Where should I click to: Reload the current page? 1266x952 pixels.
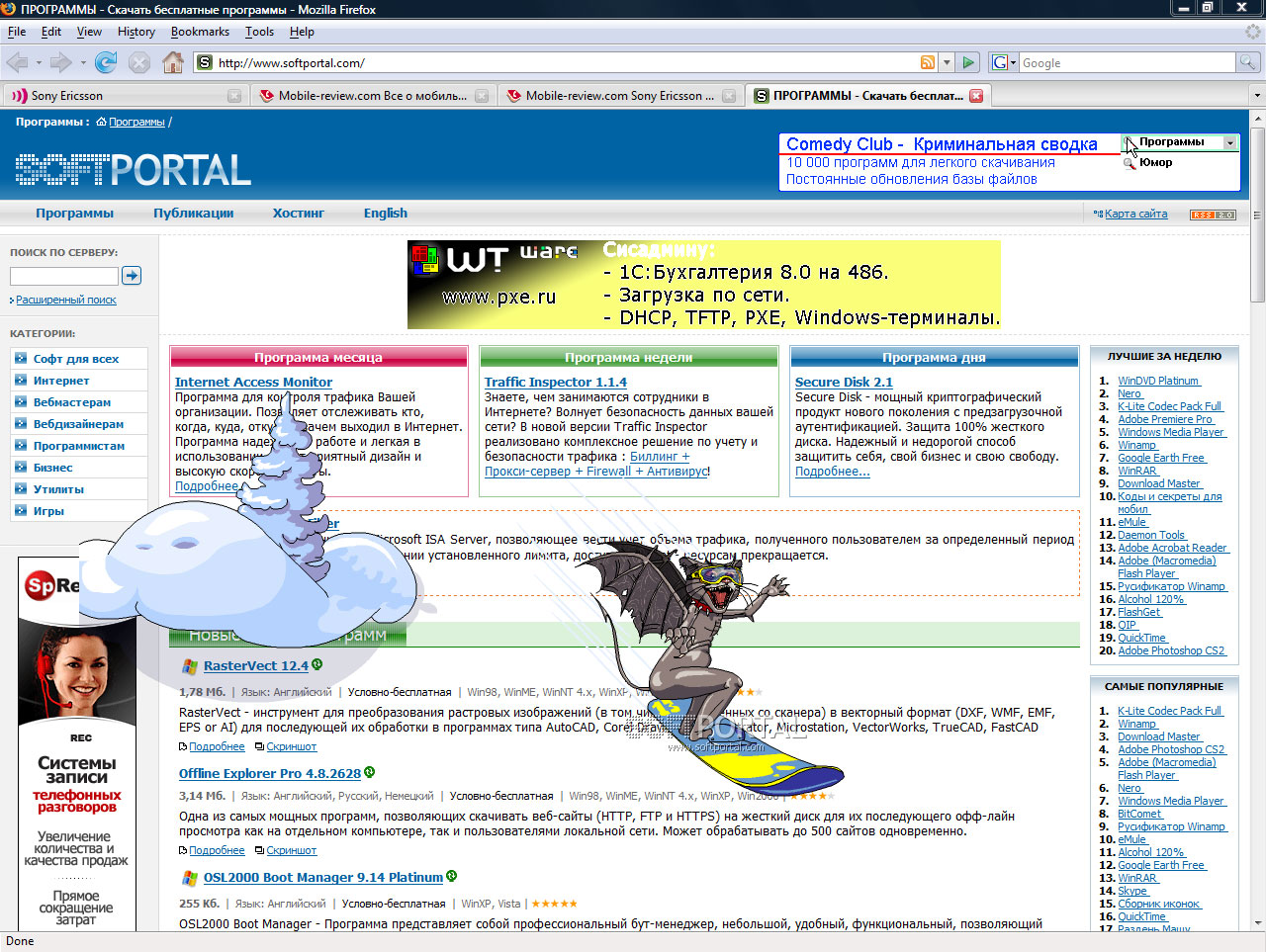click(106, 62)
